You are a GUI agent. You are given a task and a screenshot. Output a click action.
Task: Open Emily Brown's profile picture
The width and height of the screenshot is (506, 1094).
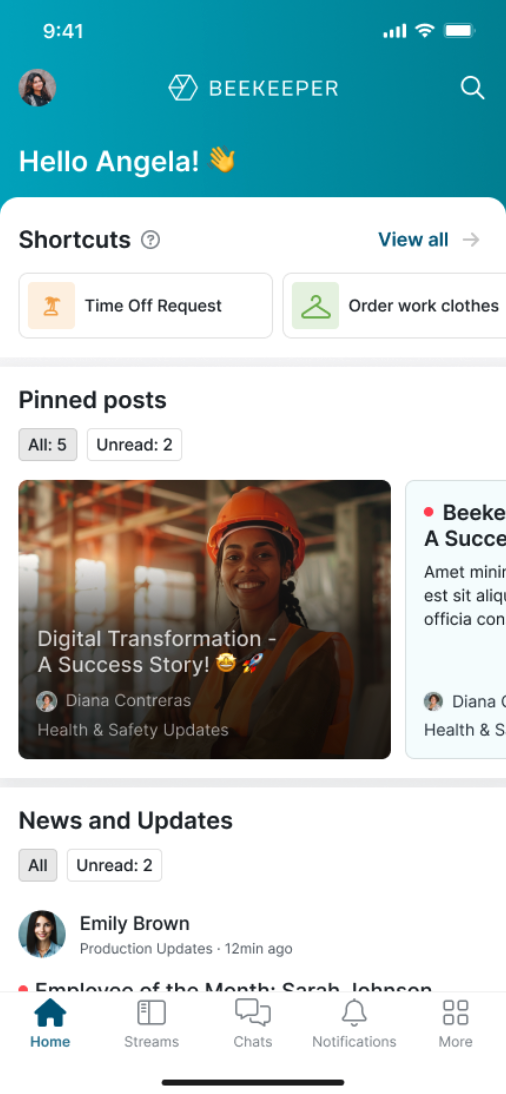click(42, 934)
